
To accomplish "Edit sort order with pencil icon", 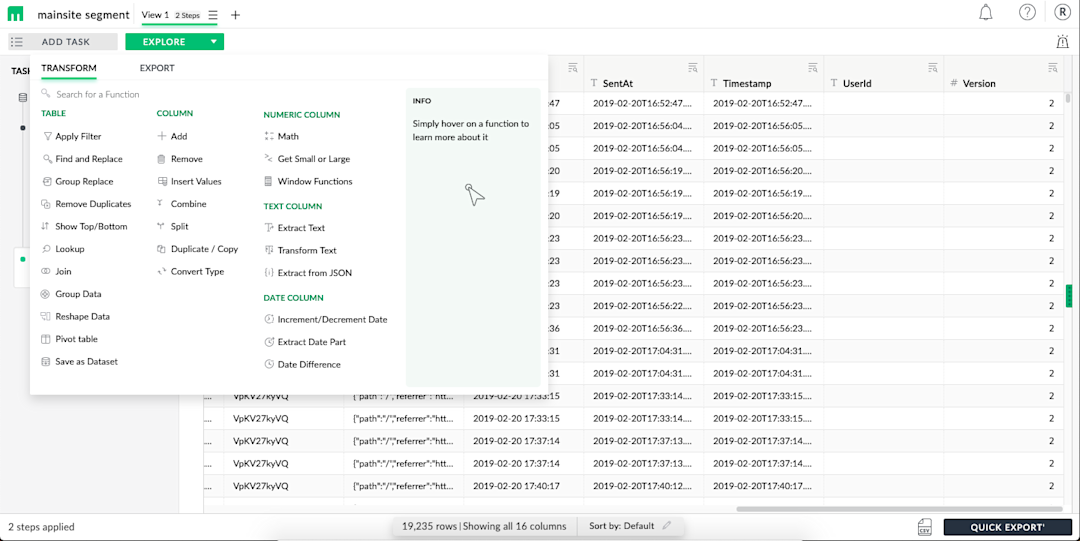I will coord(666,526).
